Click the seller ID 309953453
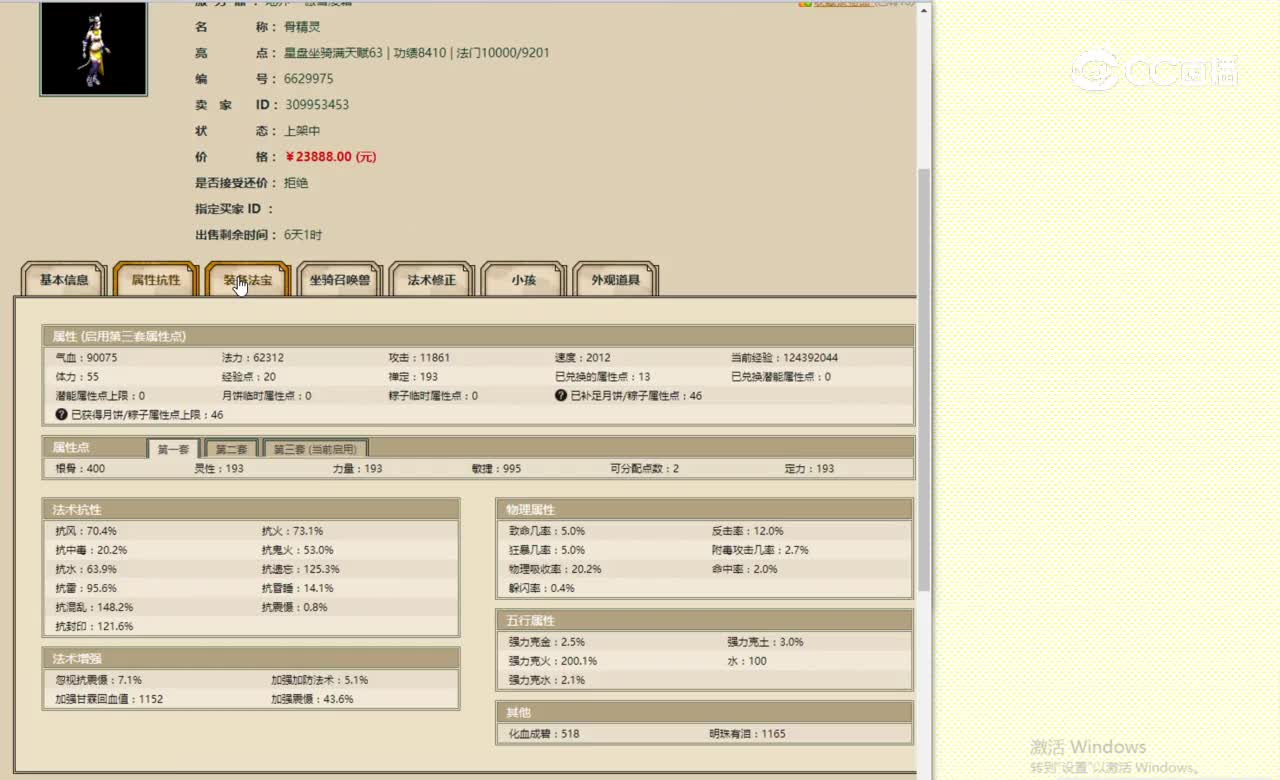This screenshot has height=780, width=1280. tap(317, 105)
